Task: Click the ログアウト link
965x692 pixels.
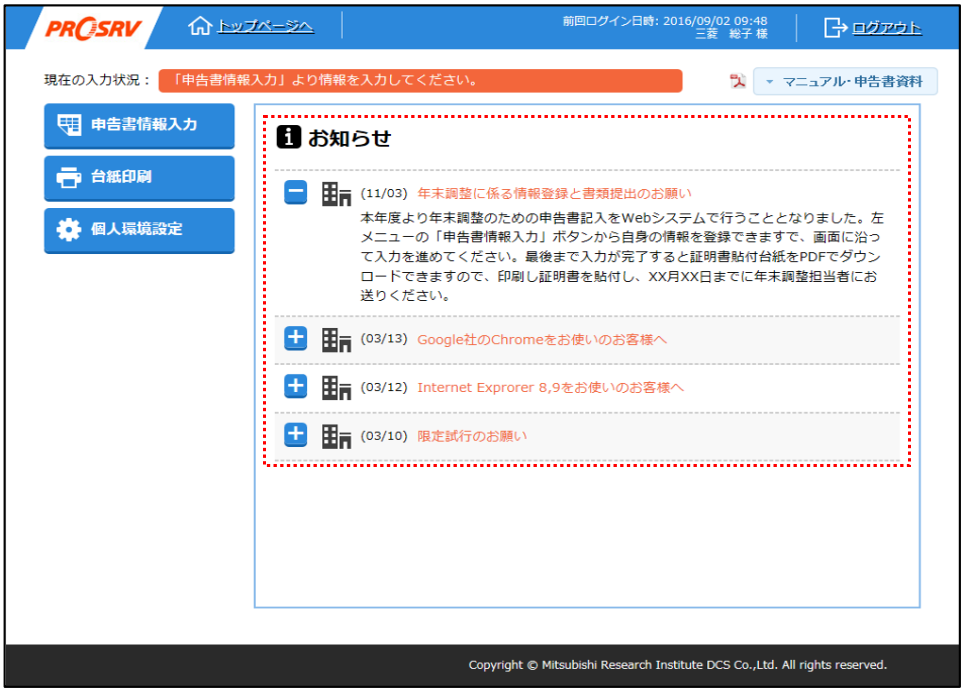Action: (x=886, y=28)
